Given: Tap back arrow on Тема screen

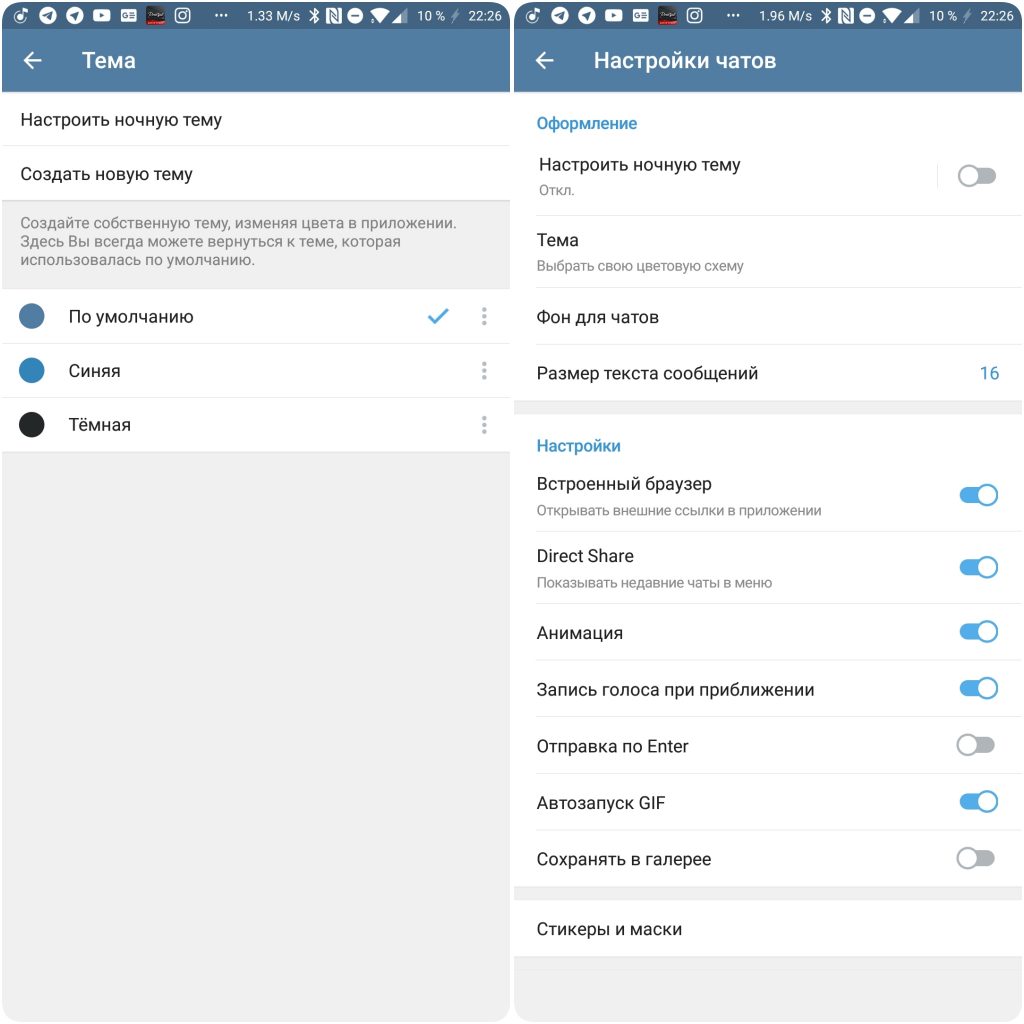Looking at the screenshot, I should 33,61.
